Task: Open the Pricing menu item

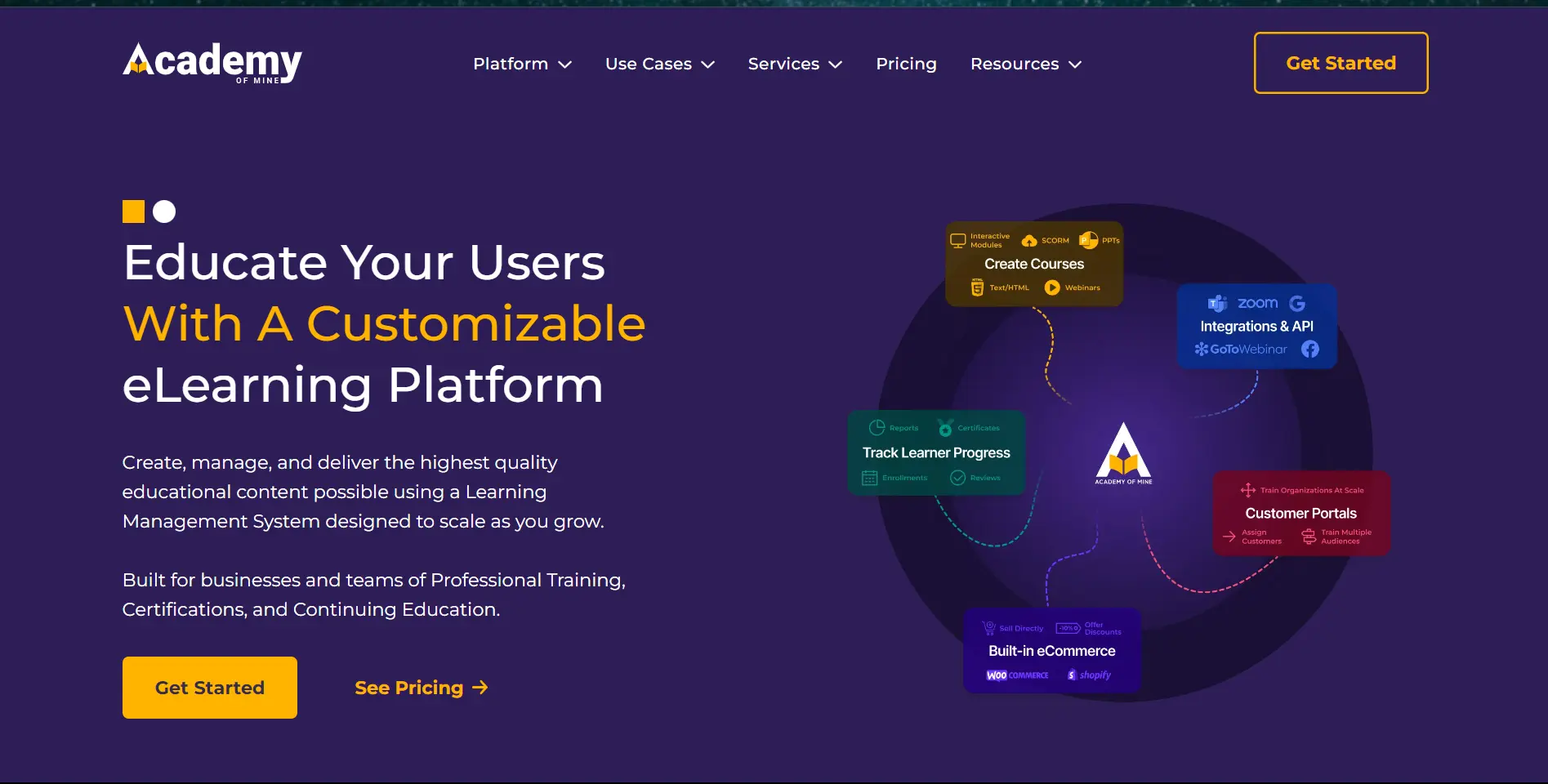Action: tap(906, 64)
